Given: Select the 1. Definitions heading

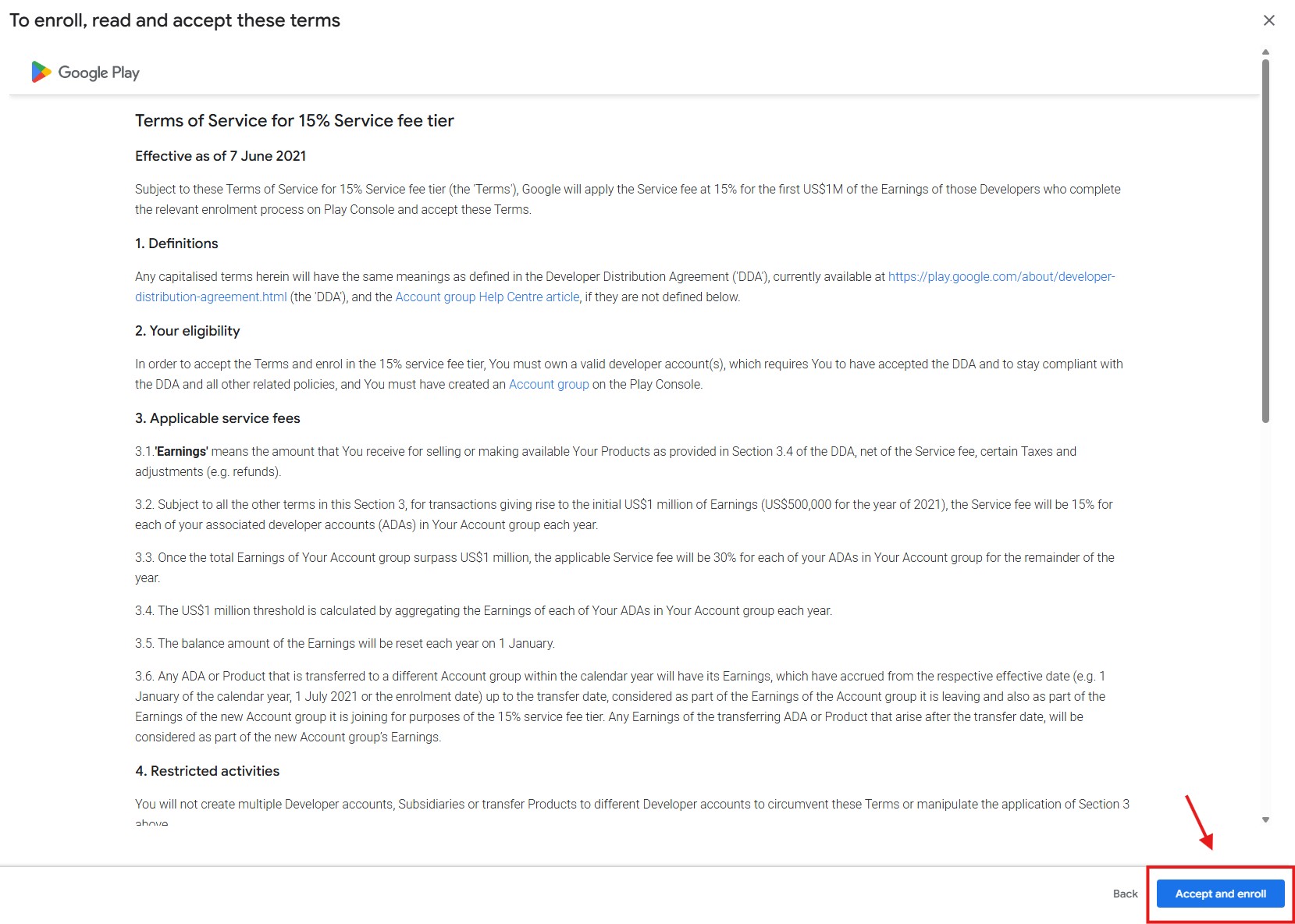Looking at the screenshot, I should tap(176, 243).
